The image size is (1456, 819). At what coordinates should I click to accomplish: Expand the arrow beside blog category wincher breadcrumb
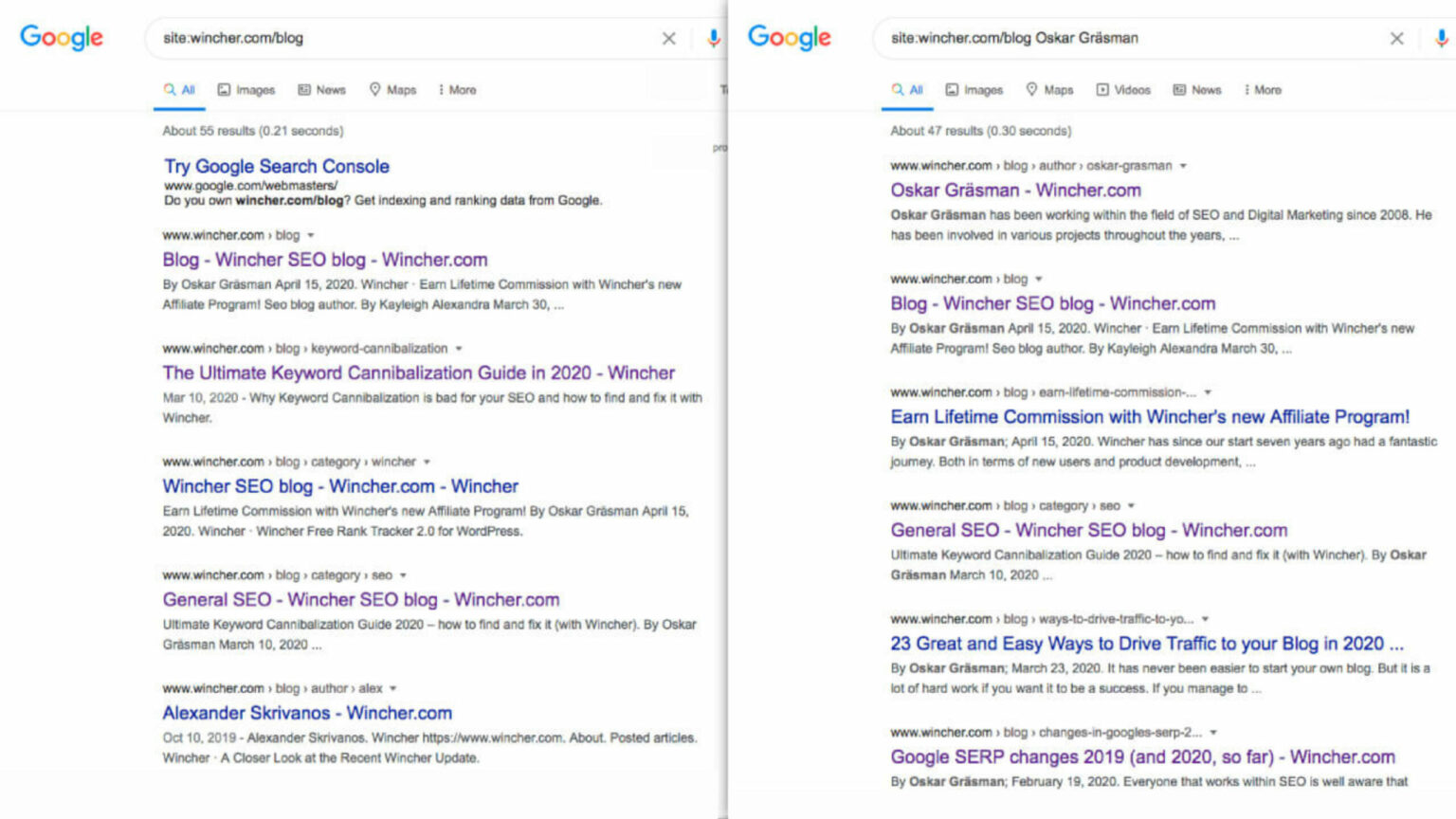coord(426,462)
